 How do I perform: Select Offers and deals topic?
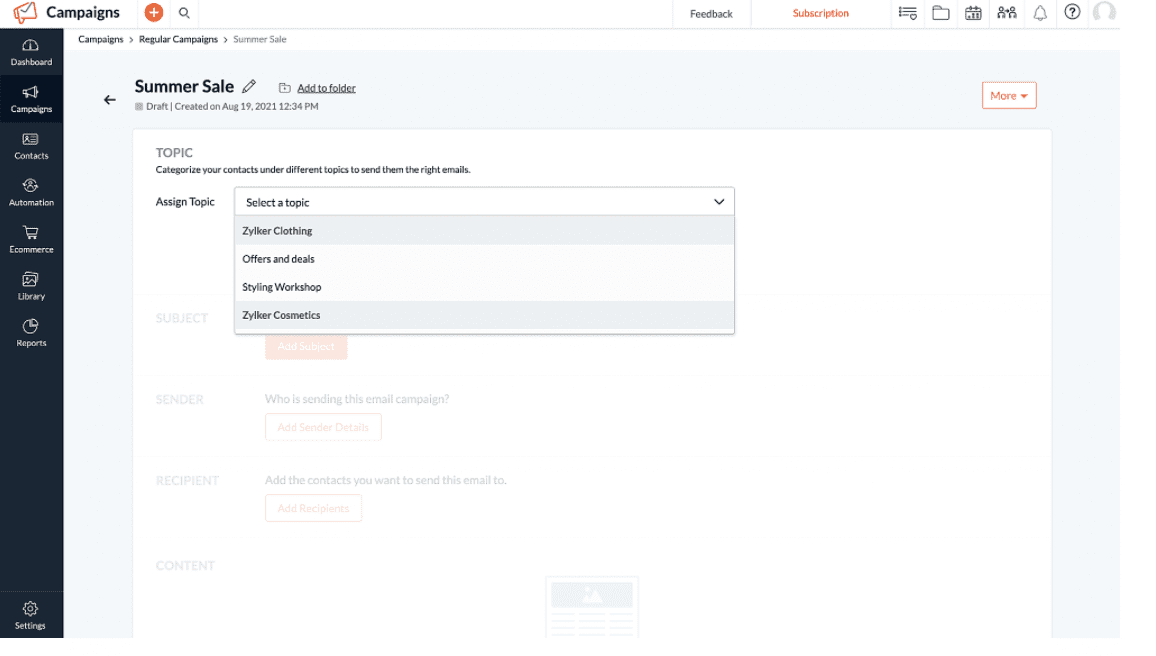tap(278, 259)
